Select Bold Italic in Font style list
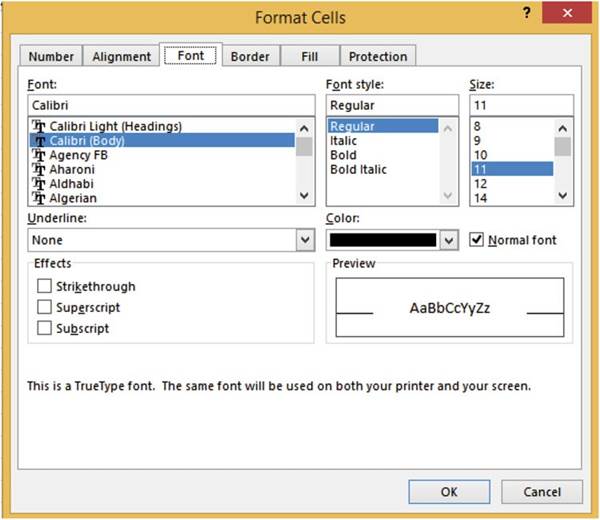The image size is (600, 520). click(x=358, y=170)
